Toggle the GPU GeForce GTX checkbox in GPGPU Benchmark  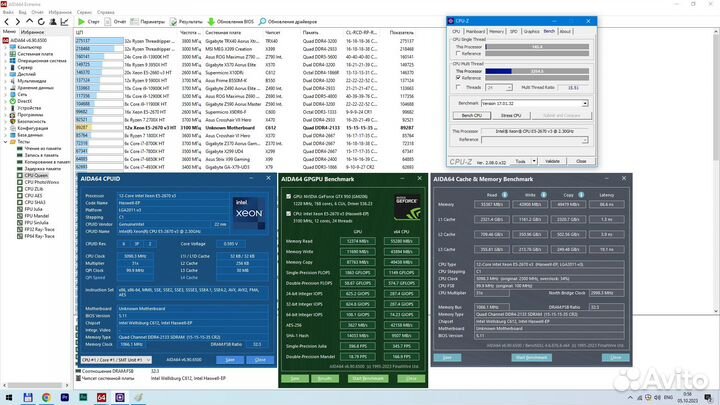pyautogui.click(x=288, y=196)
